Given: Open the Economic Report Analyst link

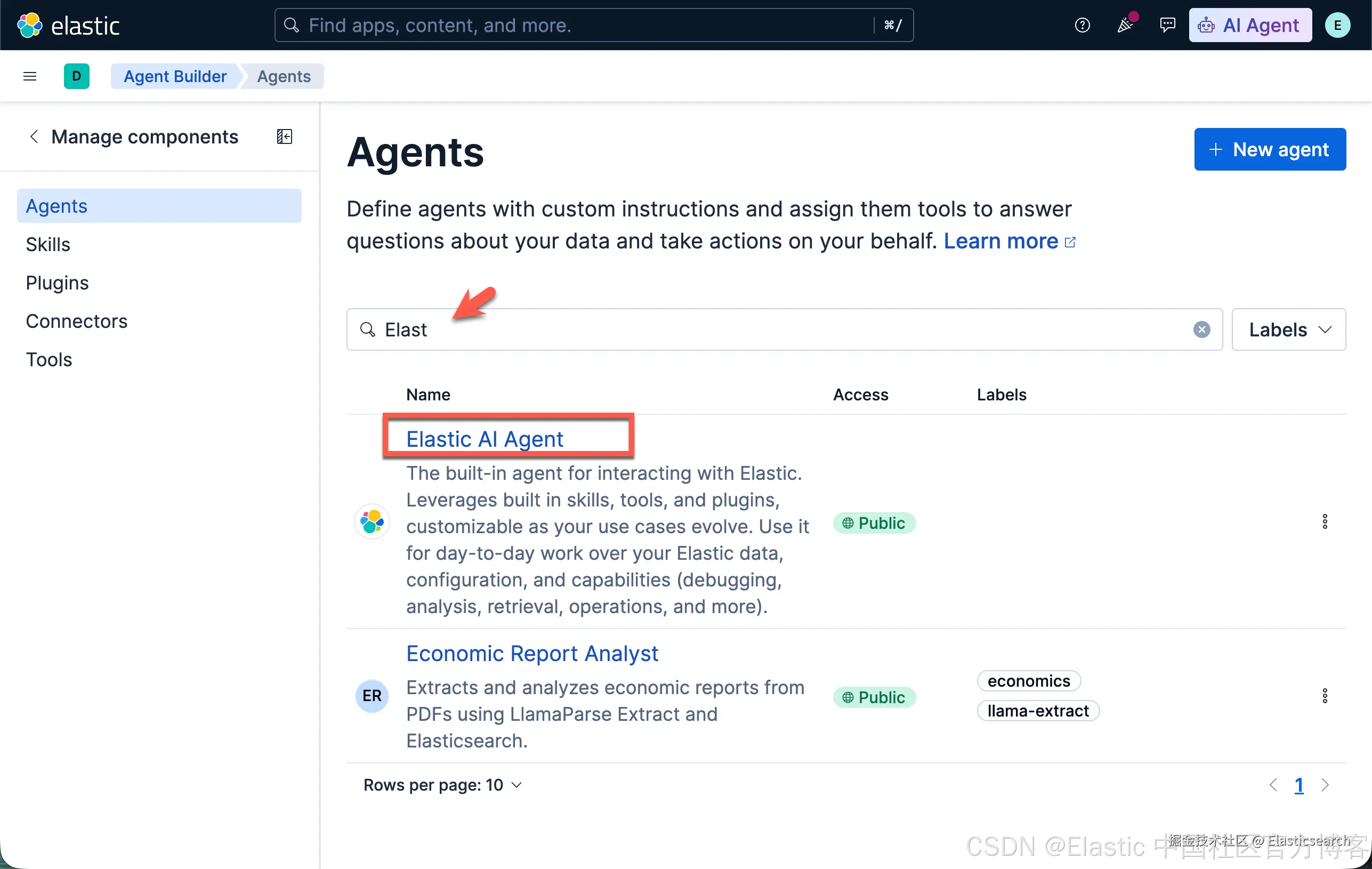Looking at the screenshot, I should tap(532, 653).
